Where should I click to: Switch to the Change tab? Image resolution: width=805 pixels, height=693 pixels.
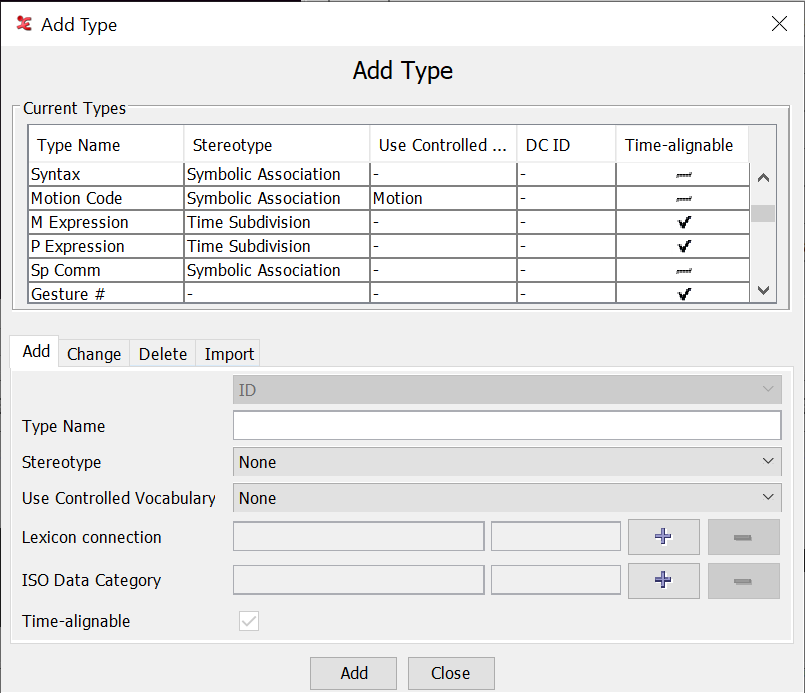[94, 354]
